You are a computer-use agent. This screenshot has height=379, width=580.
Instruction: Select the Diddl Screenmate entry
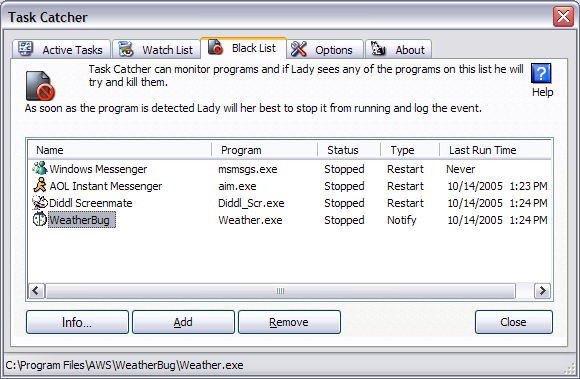click(91, 203)
